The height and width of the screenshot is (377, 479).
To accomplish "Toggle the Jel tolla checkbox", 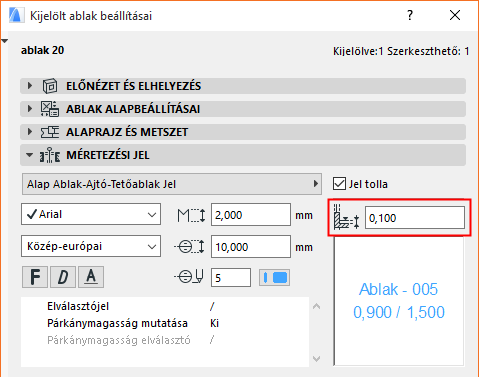I will (x=339, y=184).
